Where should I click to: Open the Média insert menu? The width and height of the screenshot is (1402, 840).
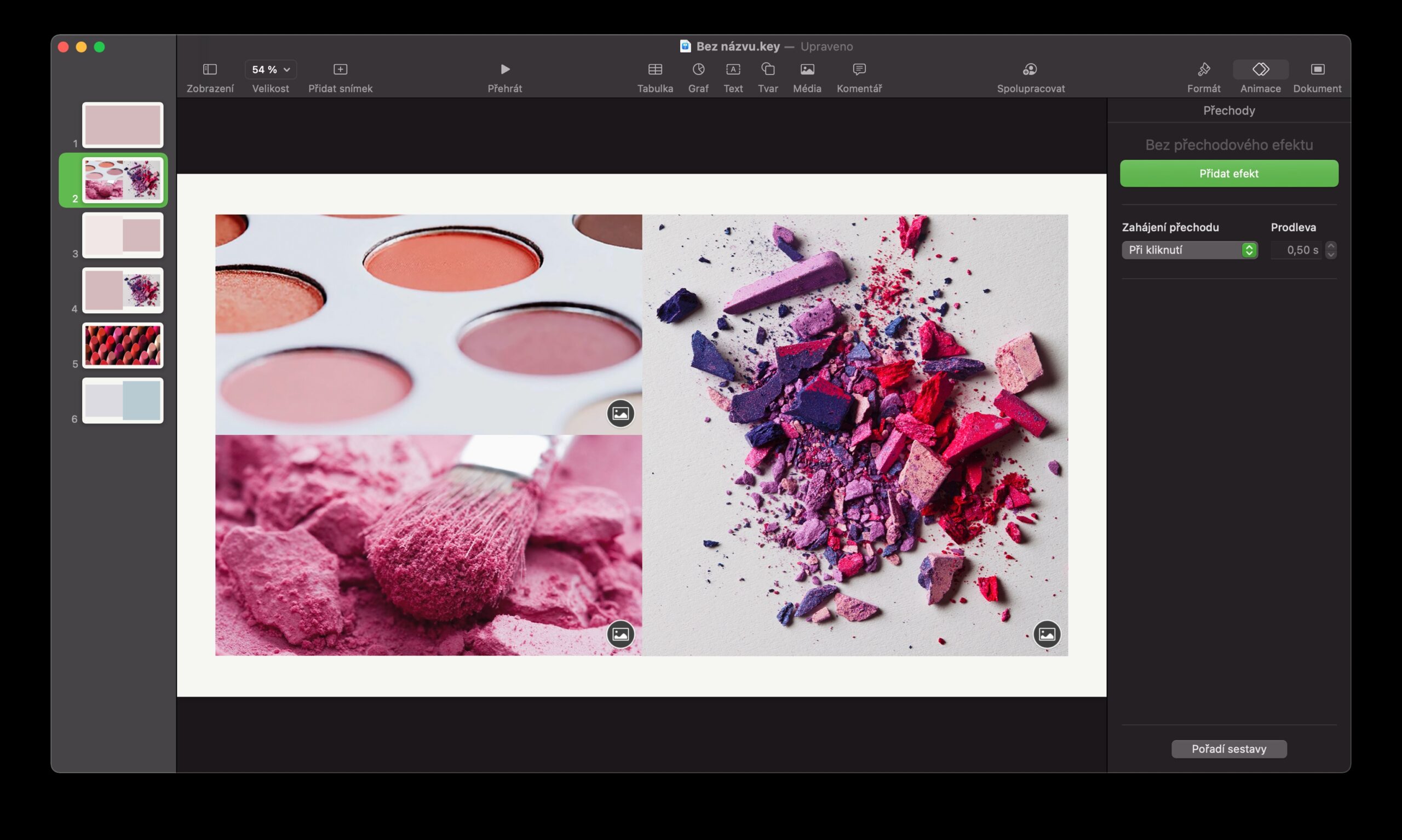(807, 70)
